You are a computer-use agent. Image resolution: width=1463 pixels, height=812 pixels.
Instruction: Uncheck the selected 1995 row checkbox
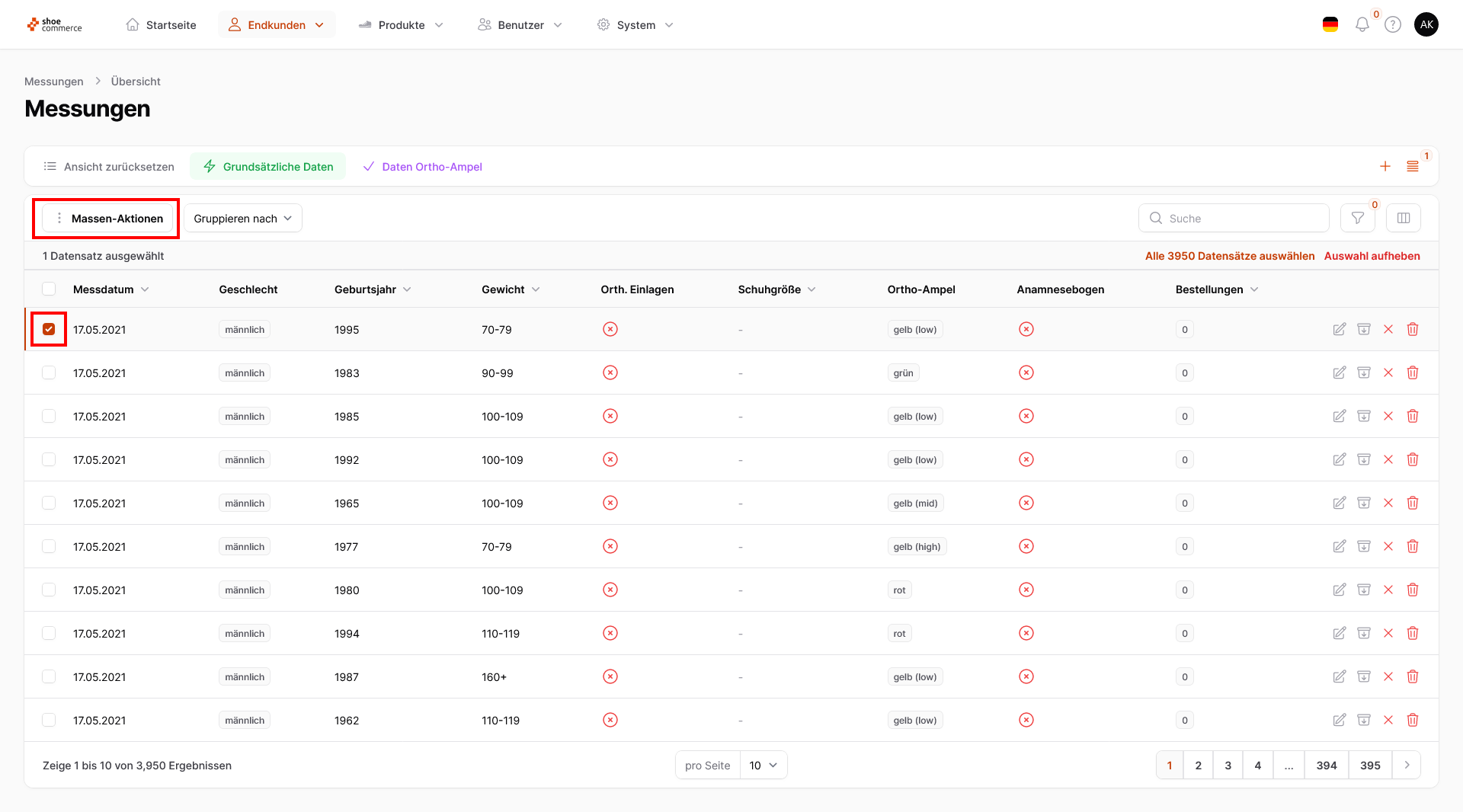49,330
